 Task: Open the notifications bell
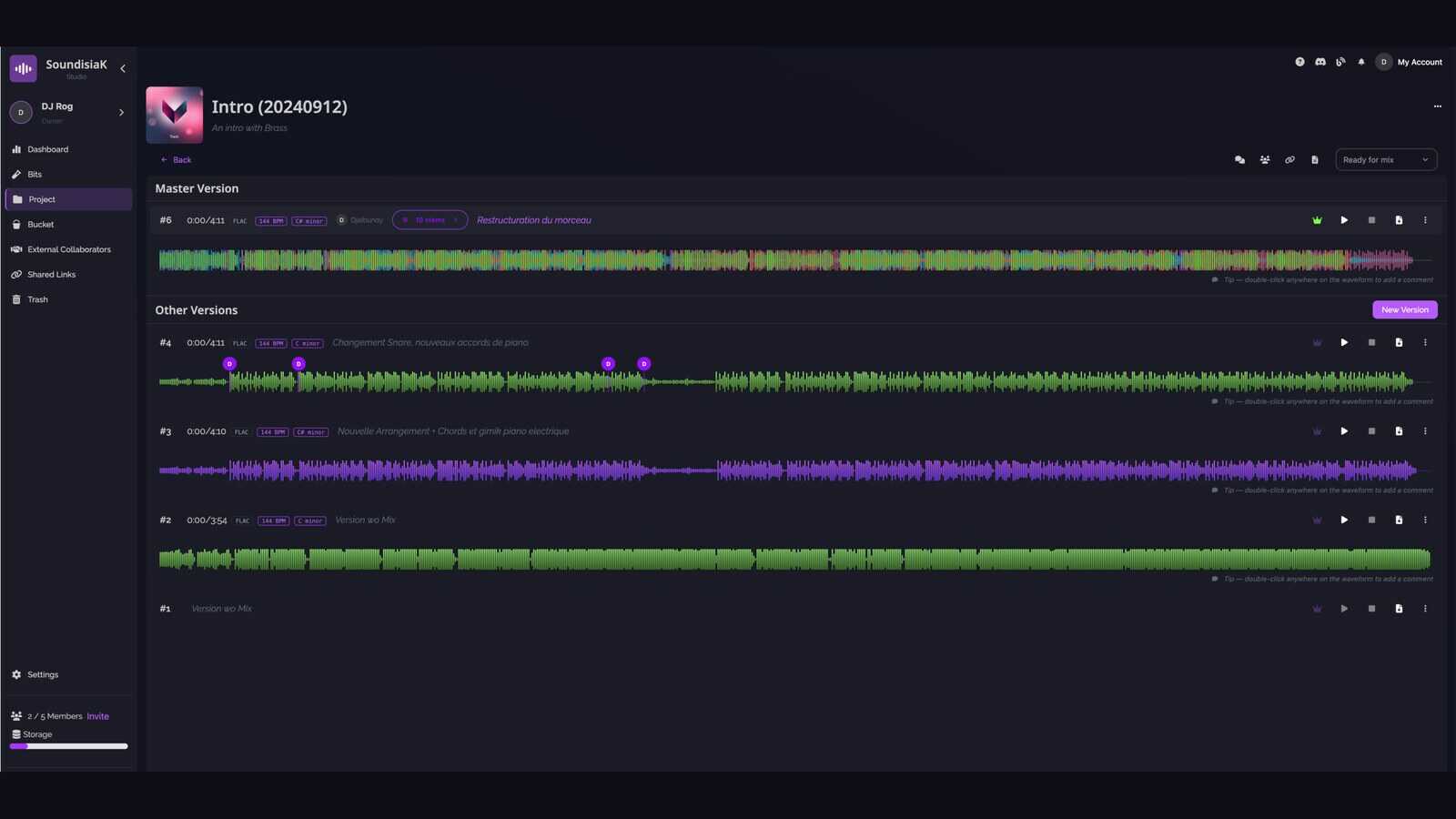pyautogui.click(x=1361, y=62)
